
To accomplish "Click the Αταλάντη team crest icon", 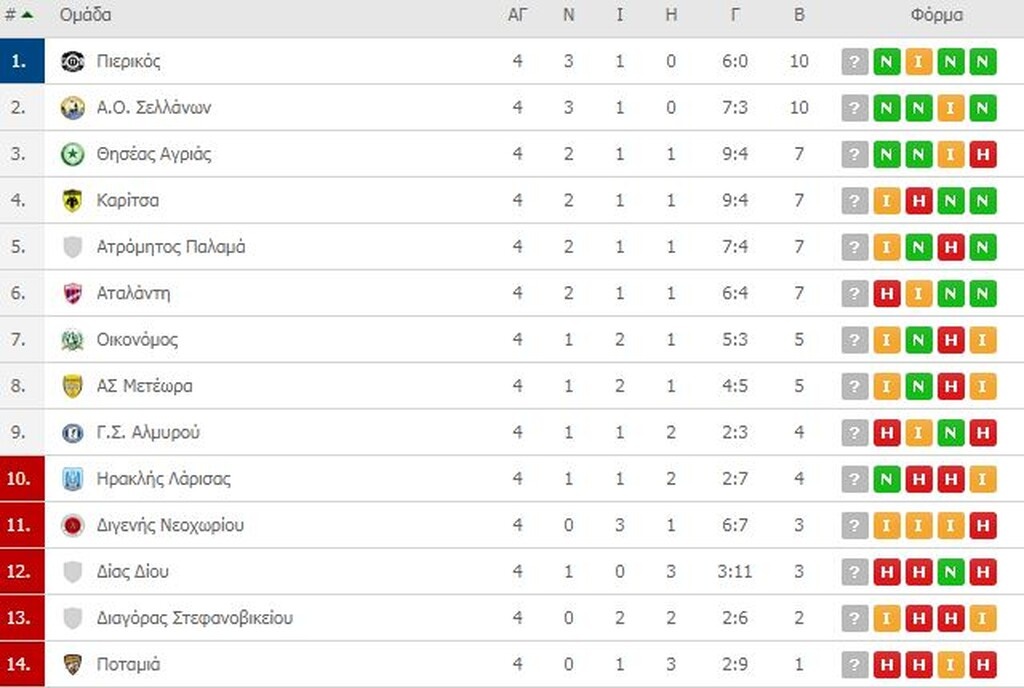I will tap(72, 293).
